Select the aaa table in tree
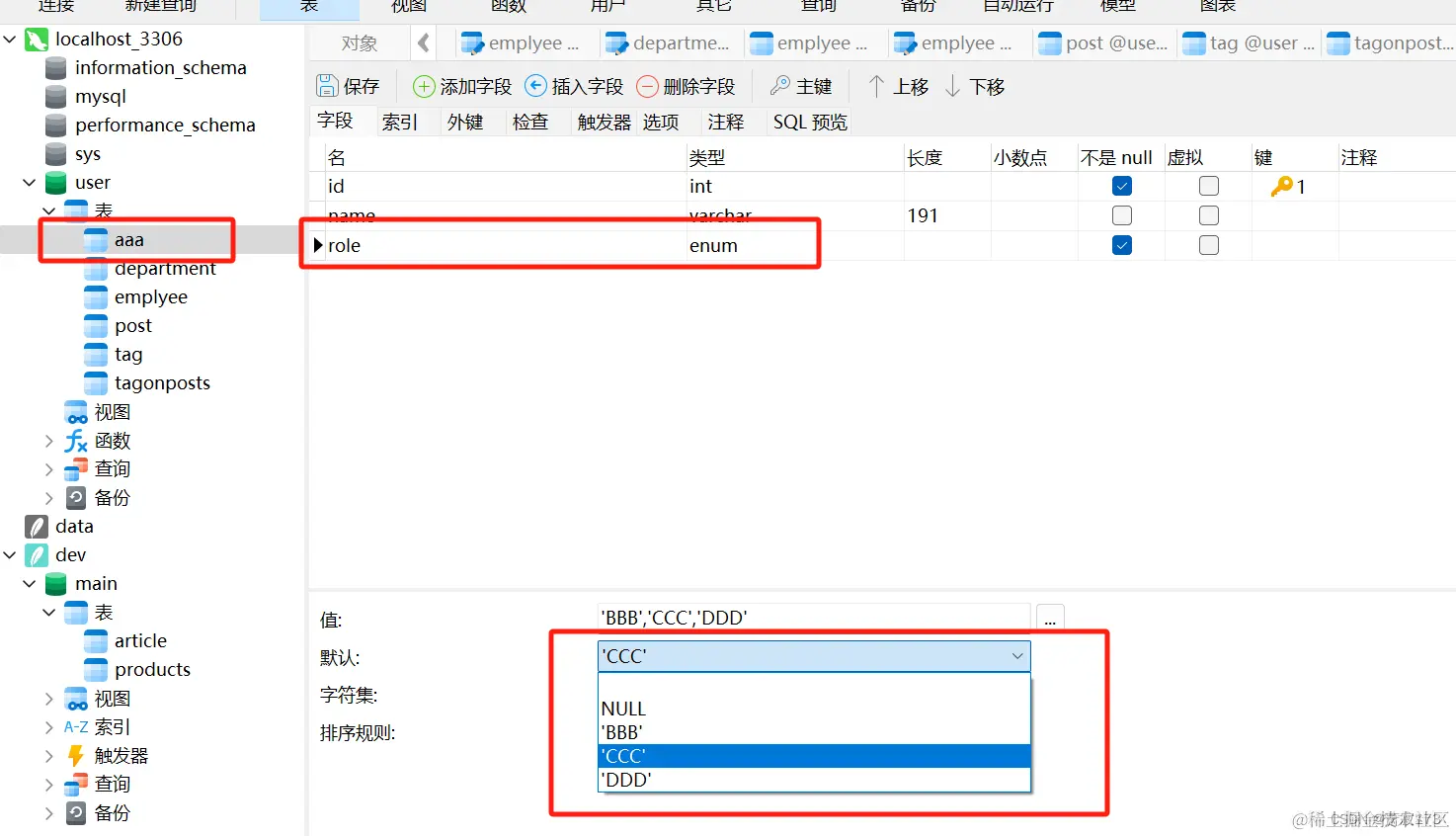The height and width of the screenshot is (836, 1456). coord(129,240)
